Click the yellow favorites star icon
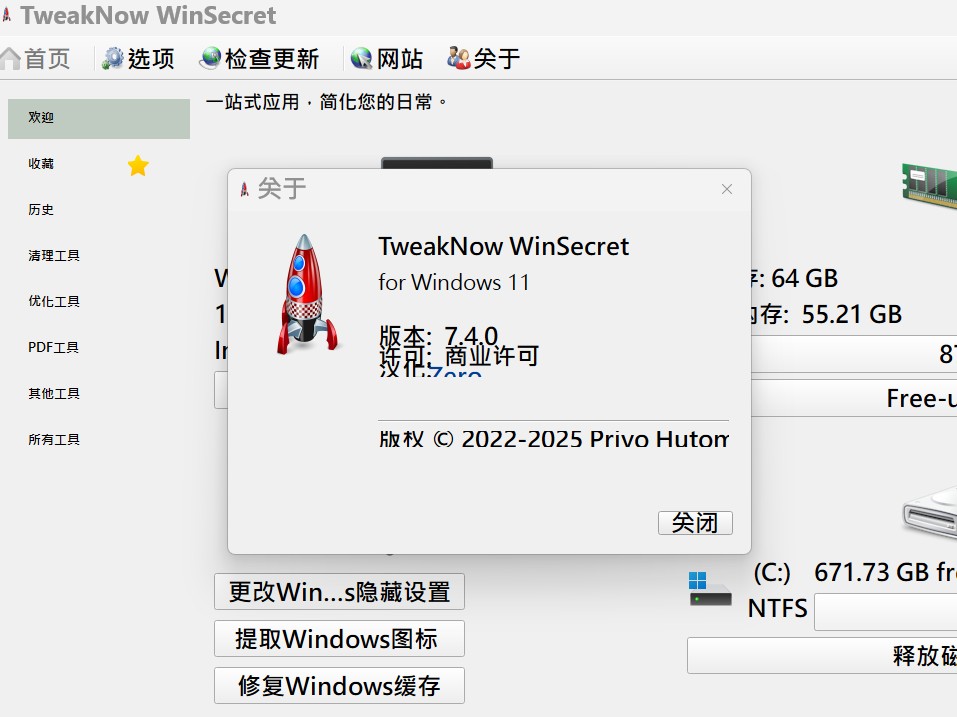 pyautogui.click(x=138, y=166)
